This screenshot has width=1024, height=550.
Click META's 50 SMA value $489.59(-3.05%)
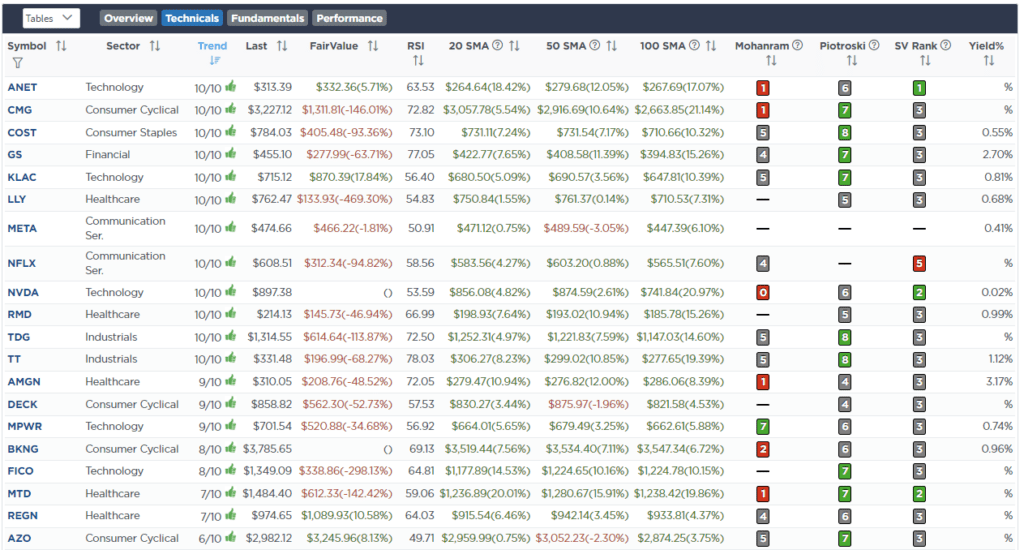586,228
